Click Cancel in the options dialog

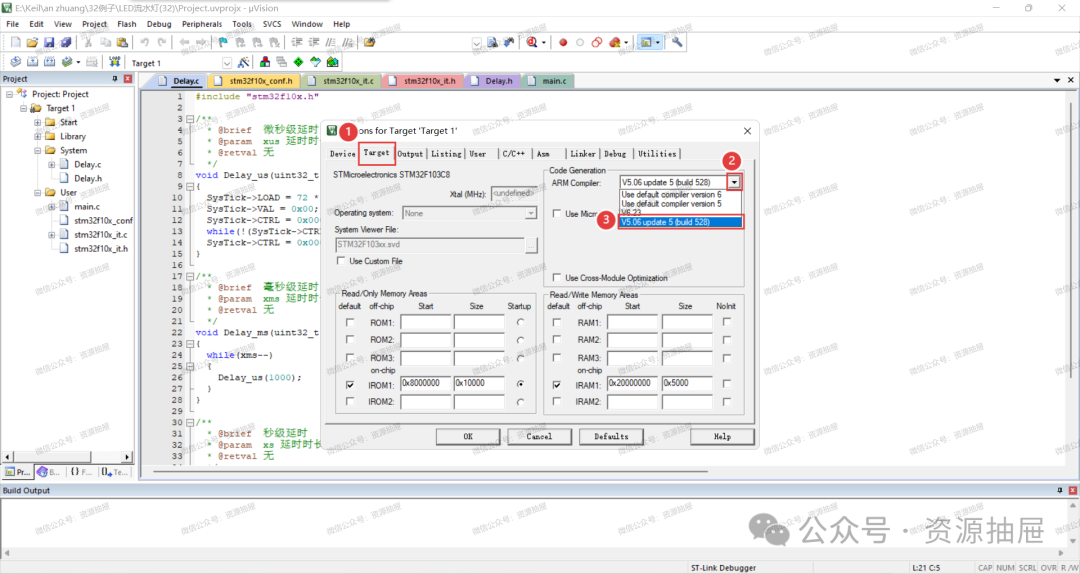coord(539,436)
